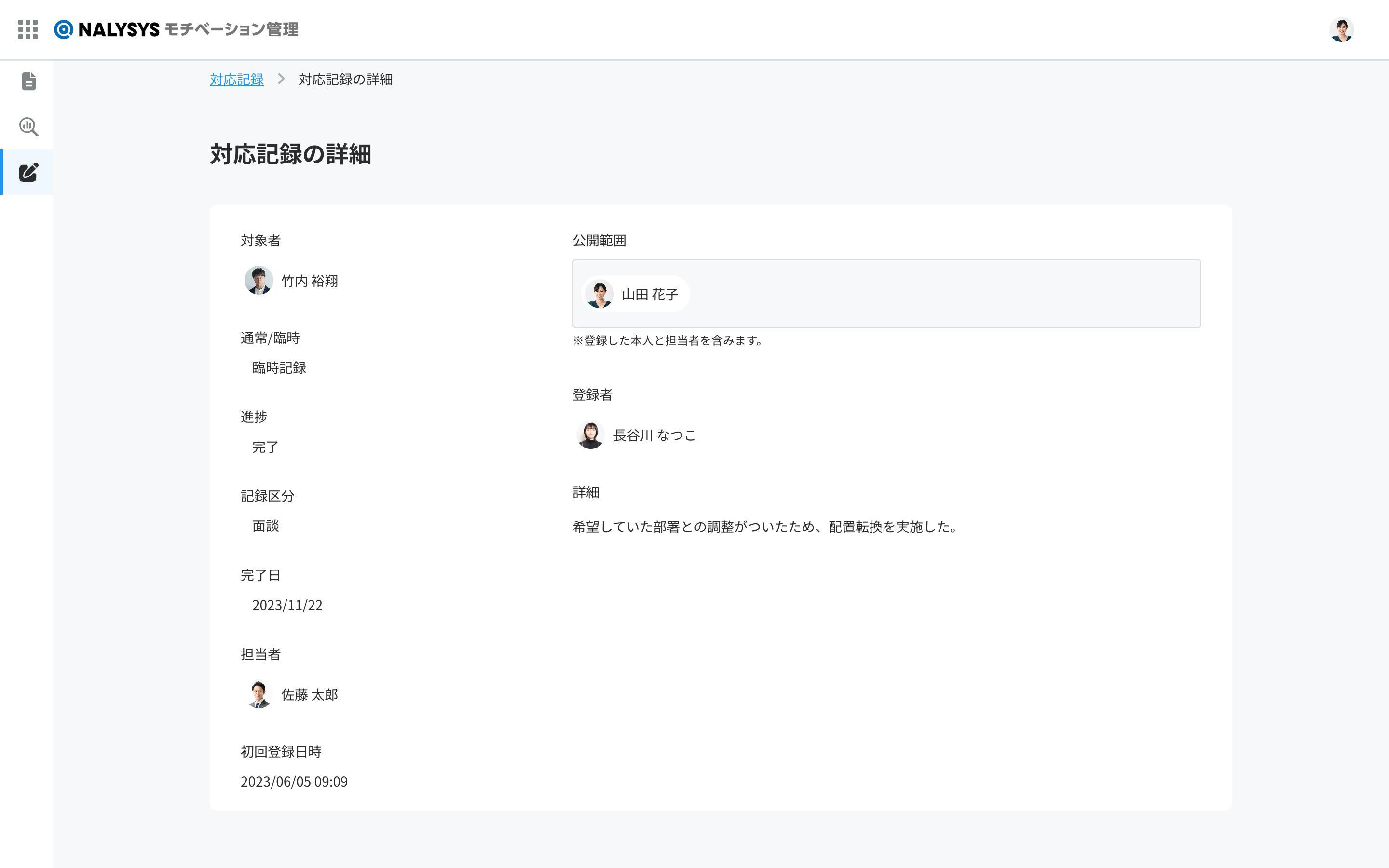Image resolution: width=1389 pixels, height=868 pixels.
Task: Click the name 長谷川 なつこ
Action: (x=654, y=435)
